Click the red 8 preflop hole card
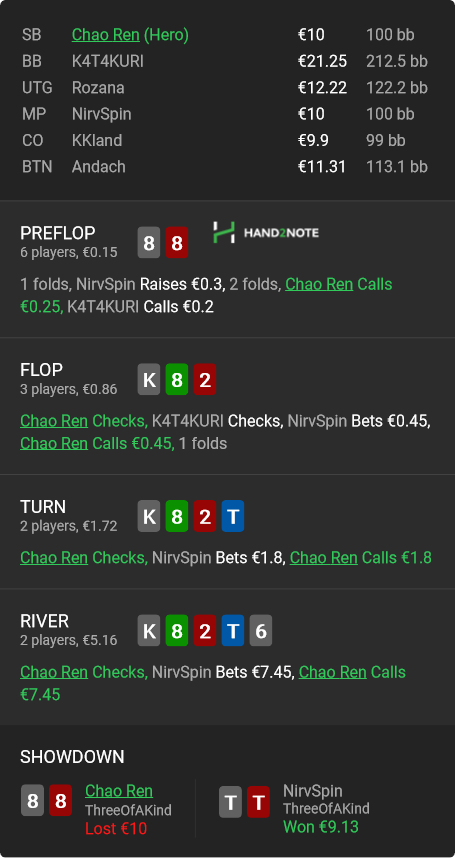The image size is (455, 858). pyautogui.click(x=177, y=242)
